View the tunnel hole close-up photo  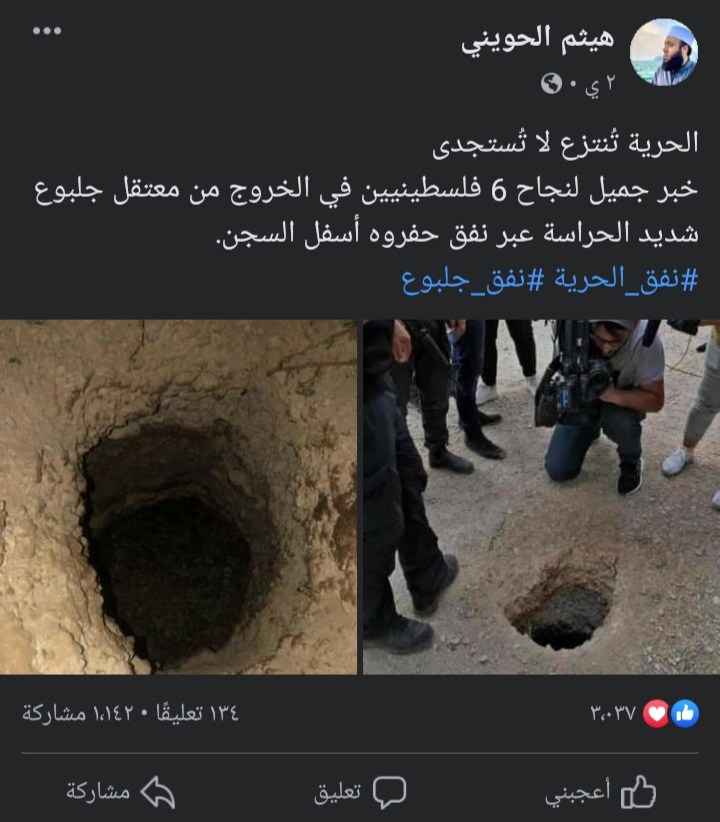pyautogui.click(x=178, y=497)
